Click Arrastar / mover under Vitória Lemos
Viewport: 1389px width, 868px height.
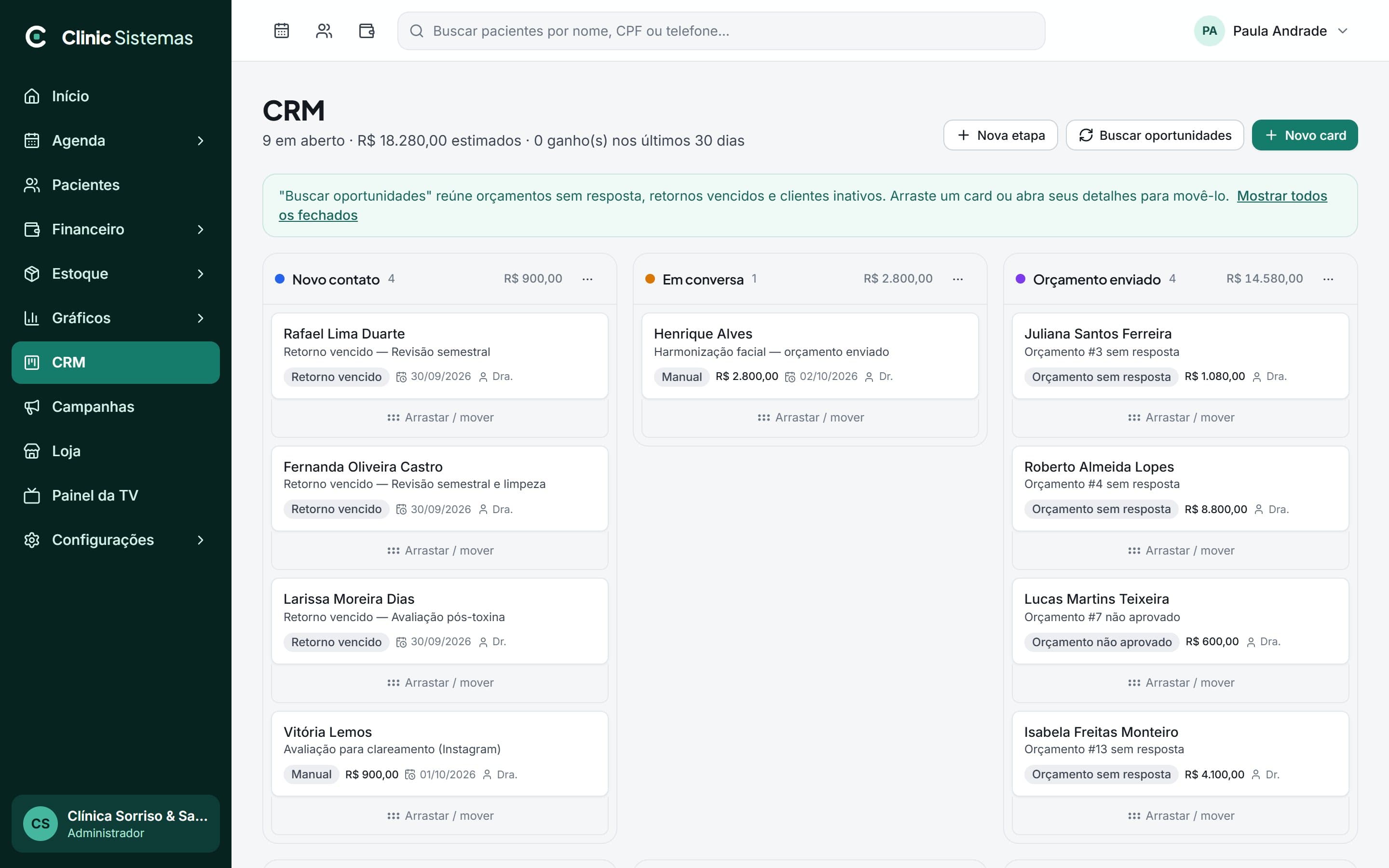440,816
